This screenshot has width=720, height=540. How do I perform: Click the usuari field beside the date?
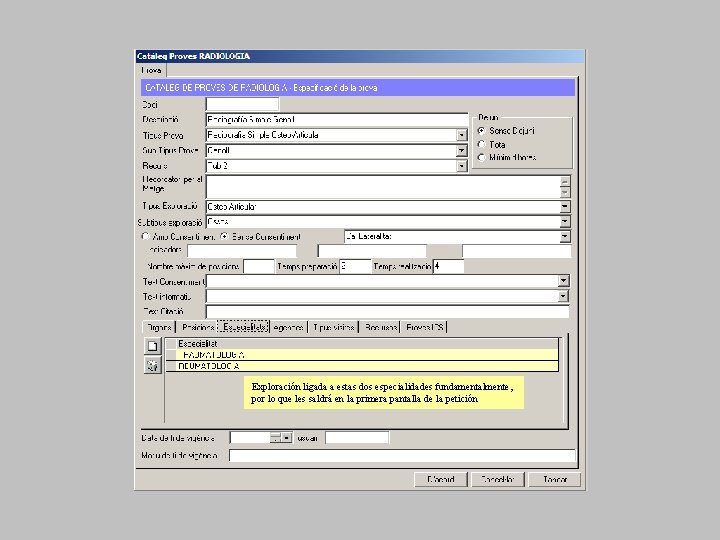pyautogui.click(x=357, y=438)
